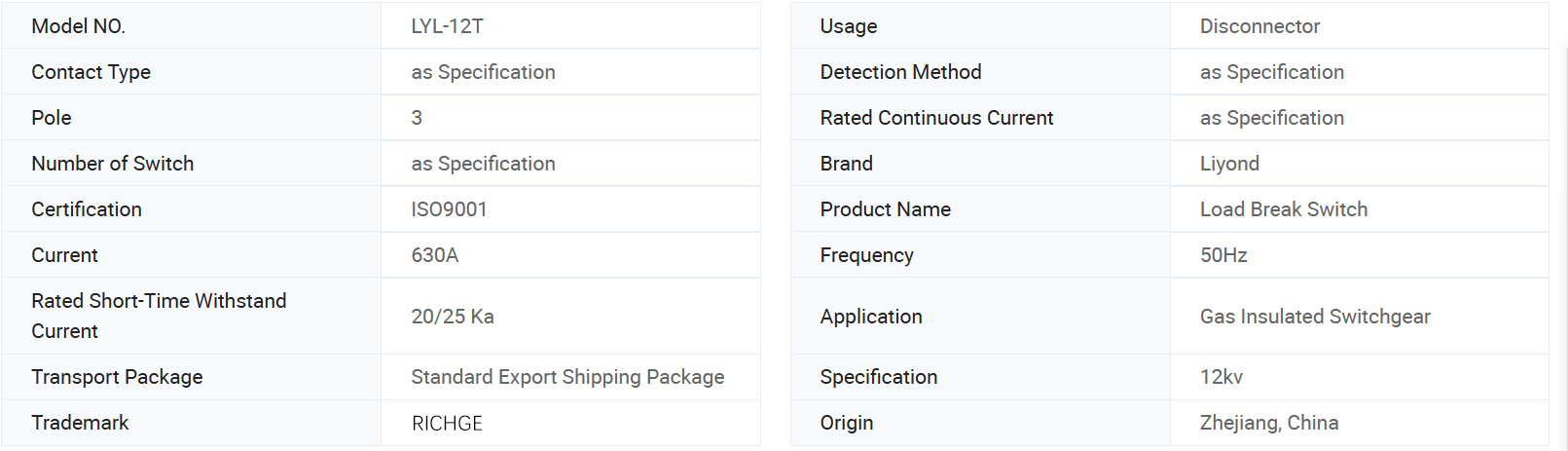Select the Number of Switch label

coord(112,164)
